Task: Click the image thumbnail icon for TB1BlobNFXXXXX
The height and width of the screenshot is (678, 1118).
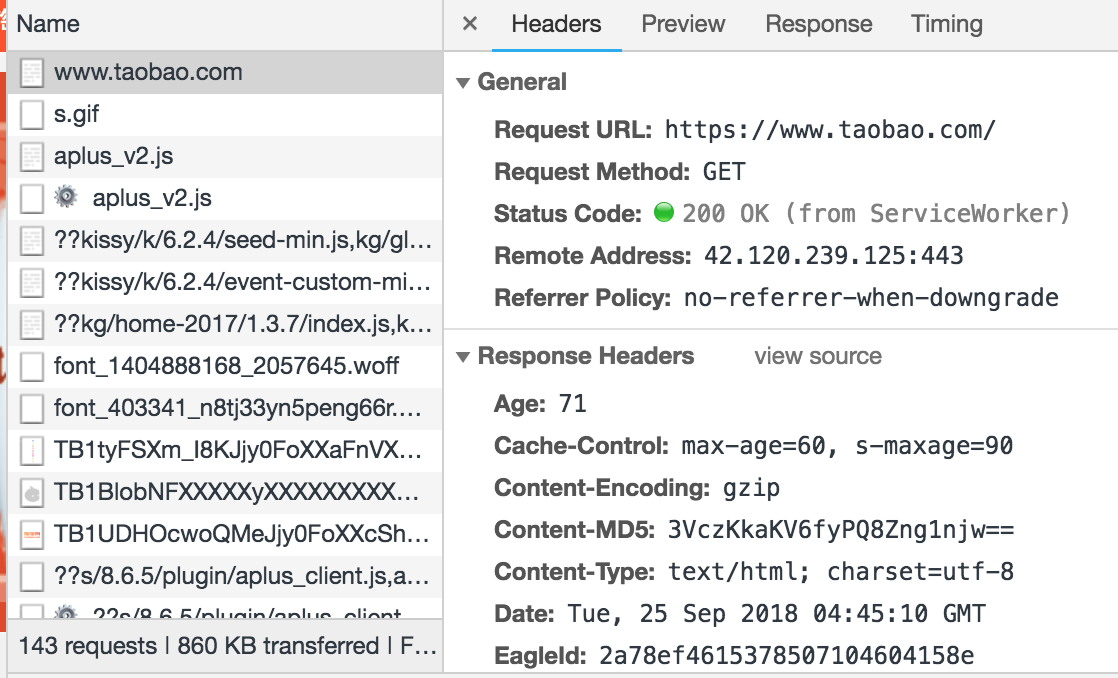Action: (x=33, y=491)
